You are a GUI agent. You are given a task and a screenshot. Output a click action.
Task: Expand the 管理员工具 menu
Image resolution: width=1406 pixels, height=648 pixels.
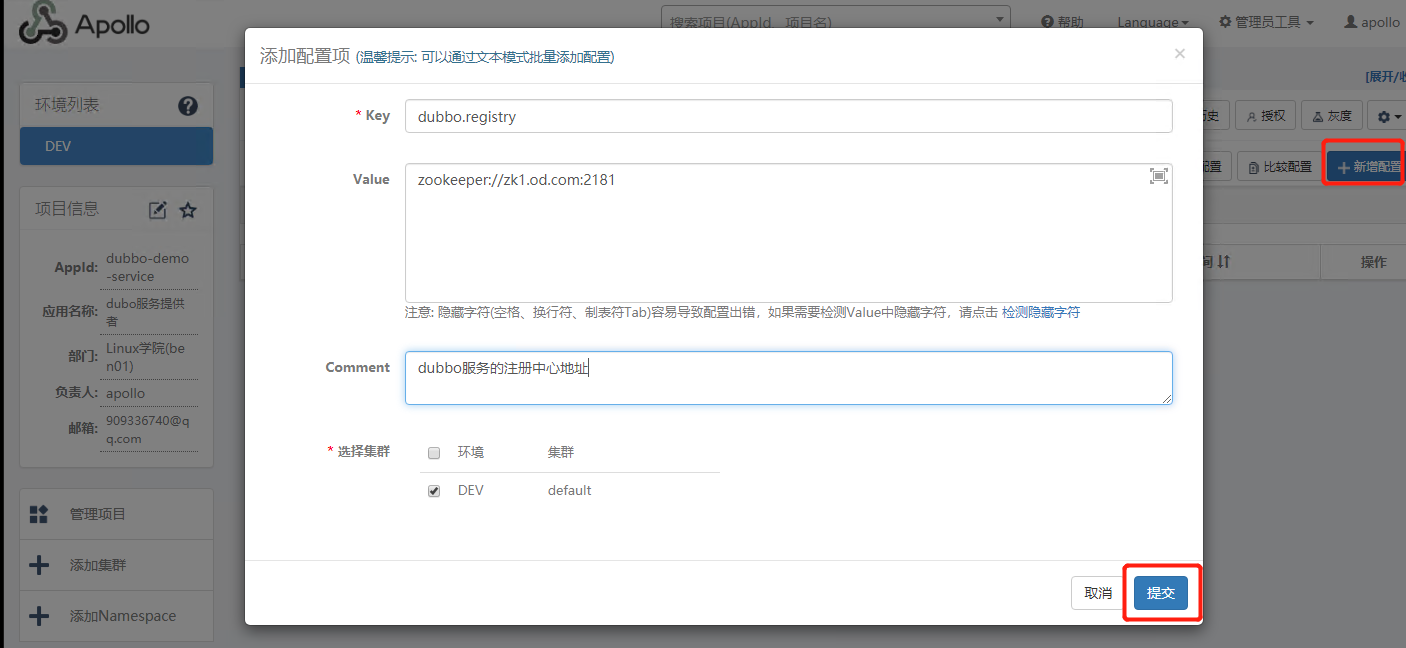click(1265, 22)
